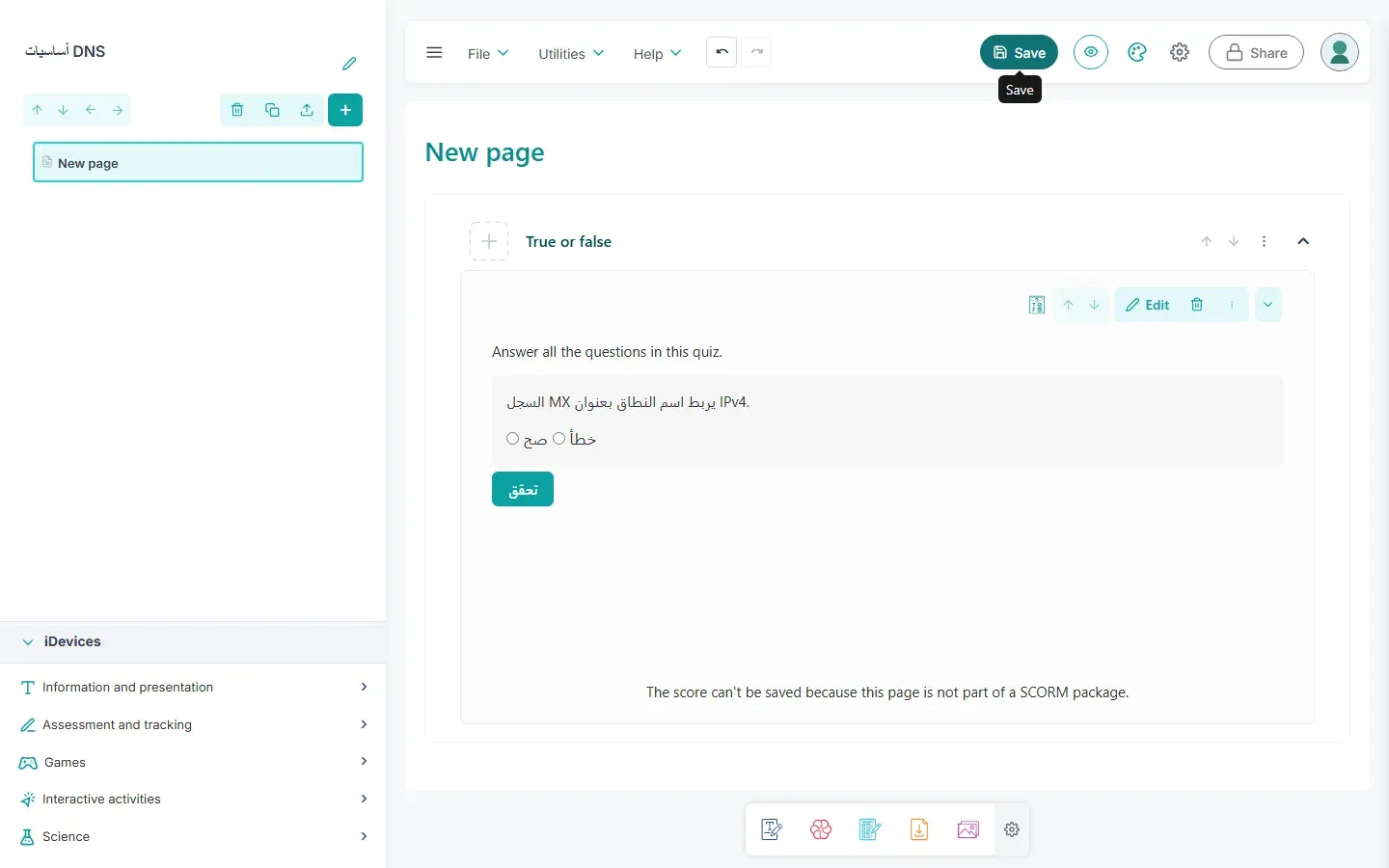Expand Information and presentation category
This screenshot has height=868, width=1389.
pyautogui.click(x=193, y=688)
